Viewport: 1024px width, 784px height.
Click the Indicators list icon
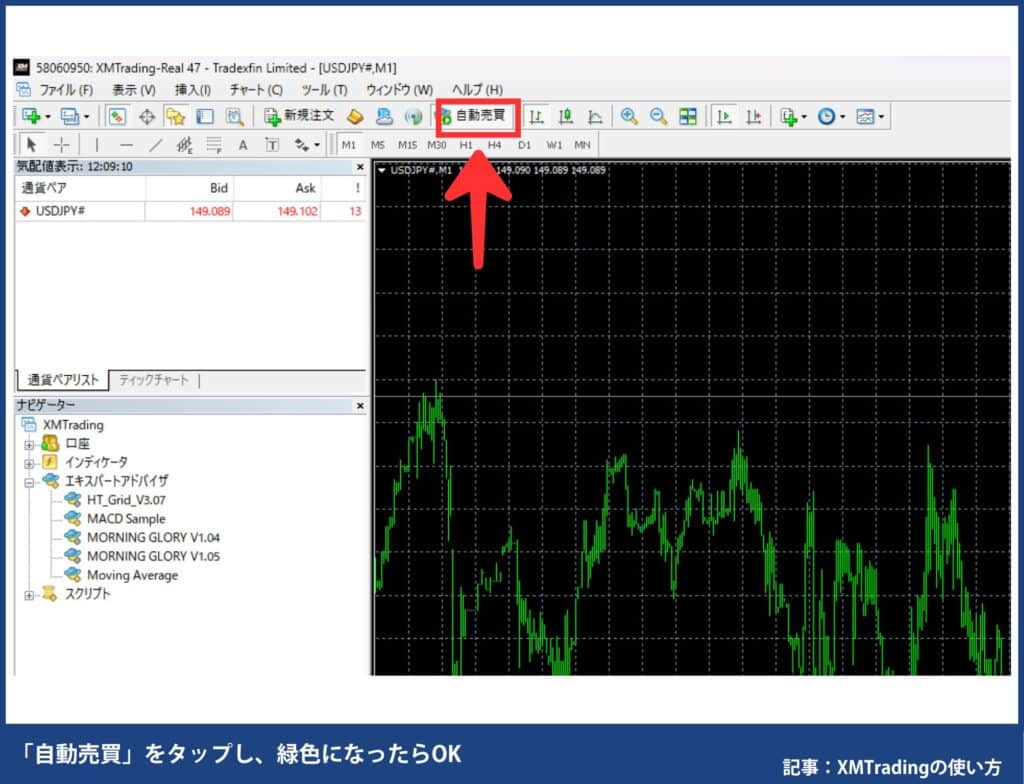[x=788, y=116]
